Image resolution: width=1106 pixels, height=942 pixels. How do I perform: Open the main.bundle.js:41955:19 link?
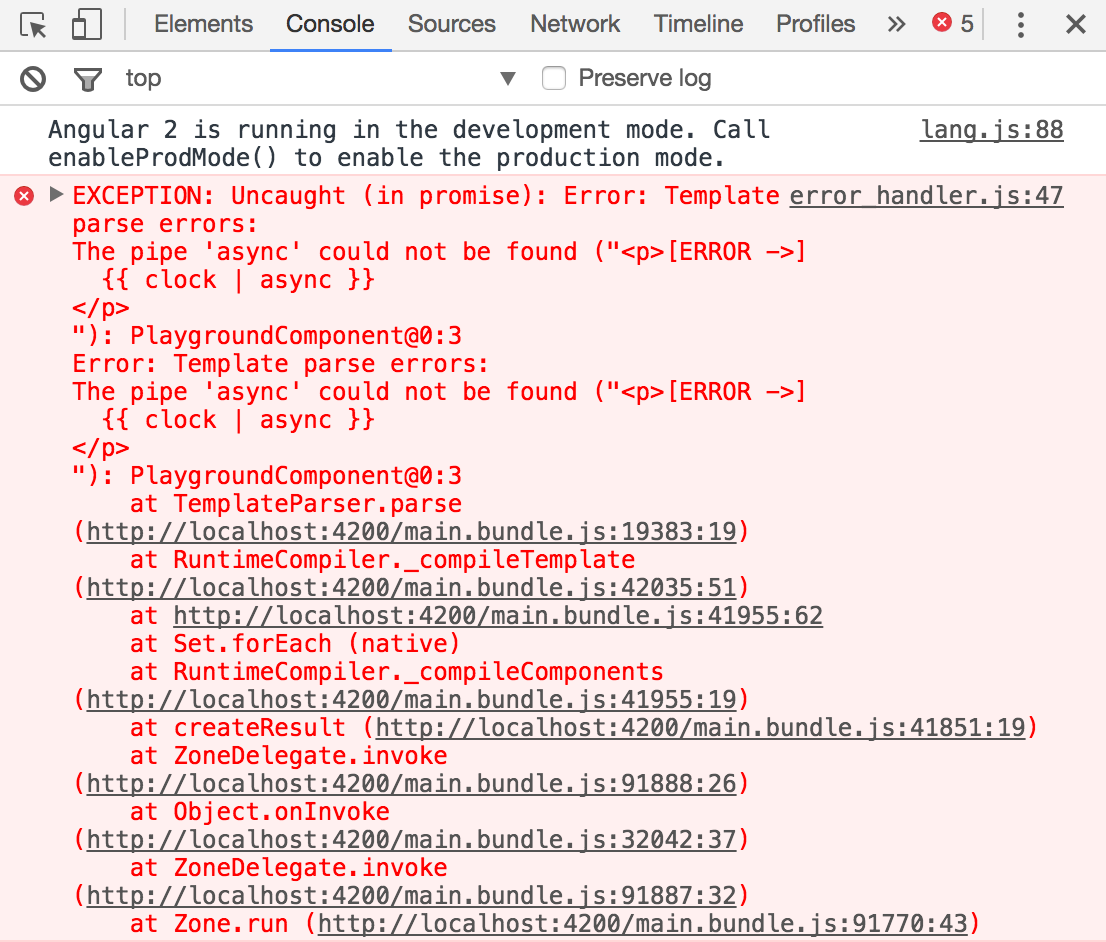click(411, 699)
